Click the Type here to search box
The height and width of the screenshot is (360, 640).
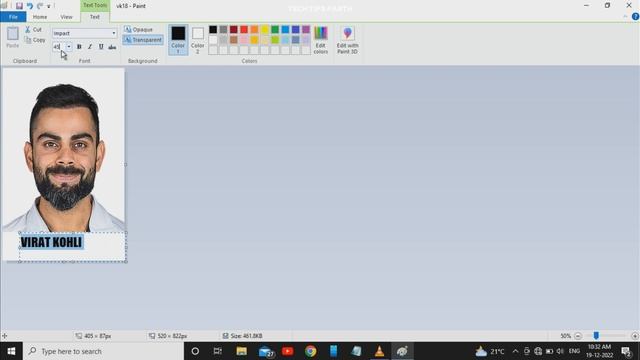point(103,351)
